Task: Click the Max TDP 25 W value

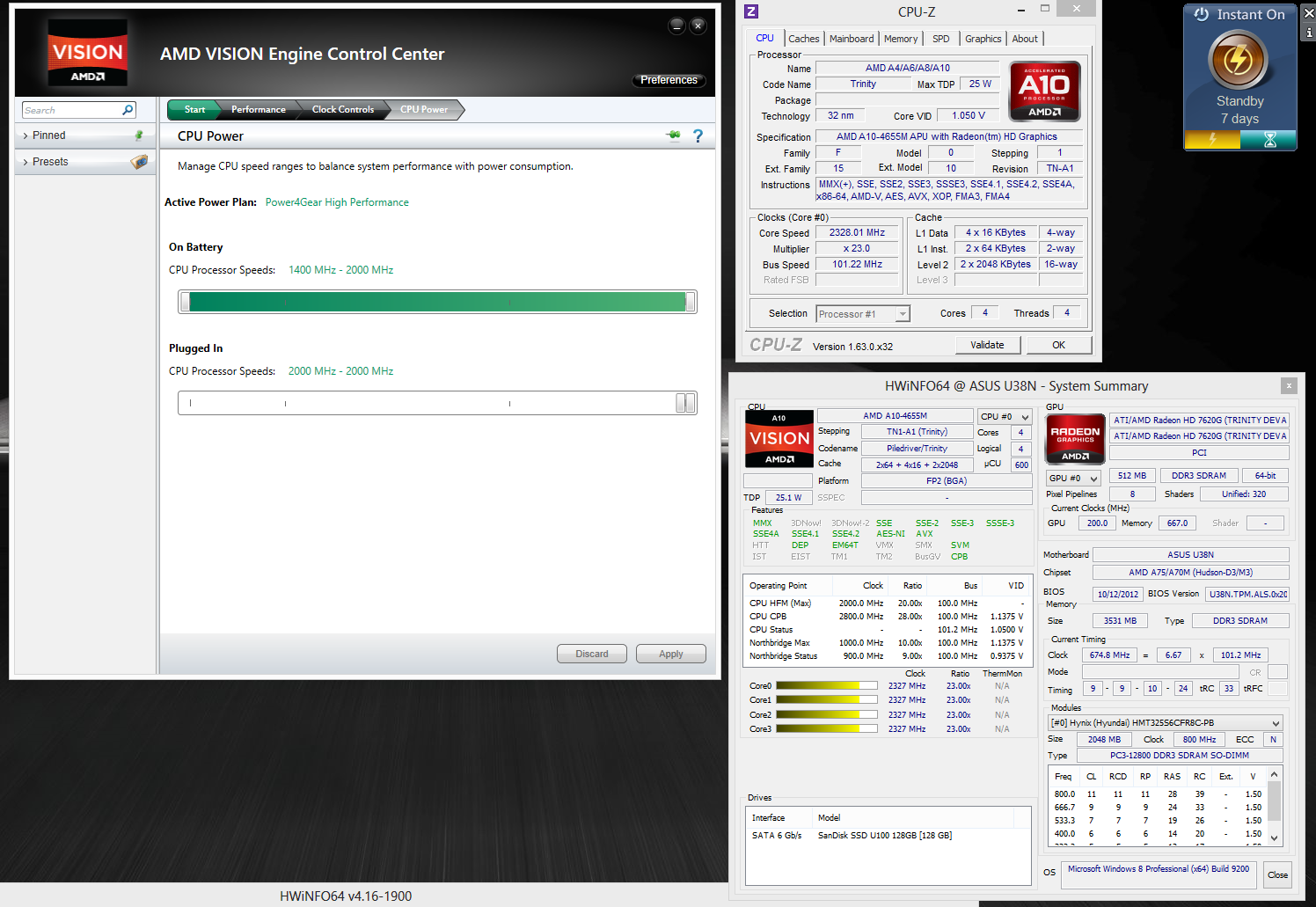Action: (x=980, y=84)
